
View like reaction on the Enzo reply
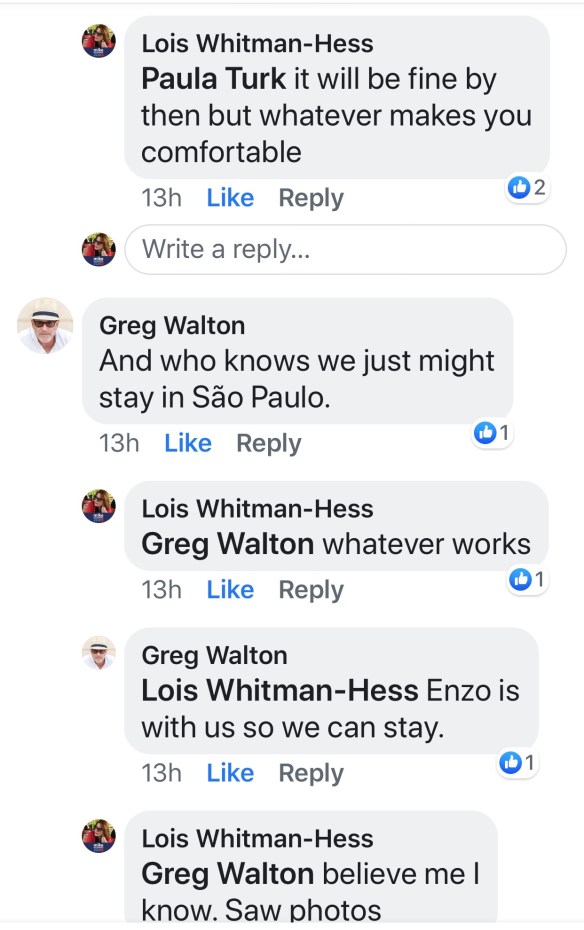click(x=518, y=762)
